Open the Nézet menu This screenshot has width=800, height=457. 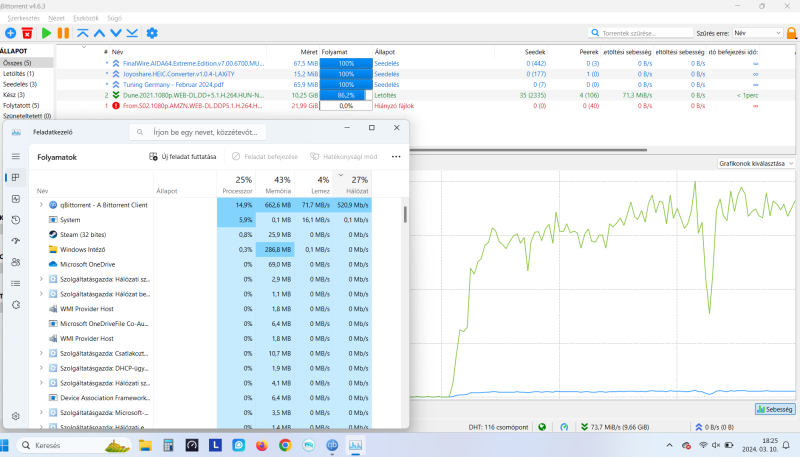(x=57, y=18)
